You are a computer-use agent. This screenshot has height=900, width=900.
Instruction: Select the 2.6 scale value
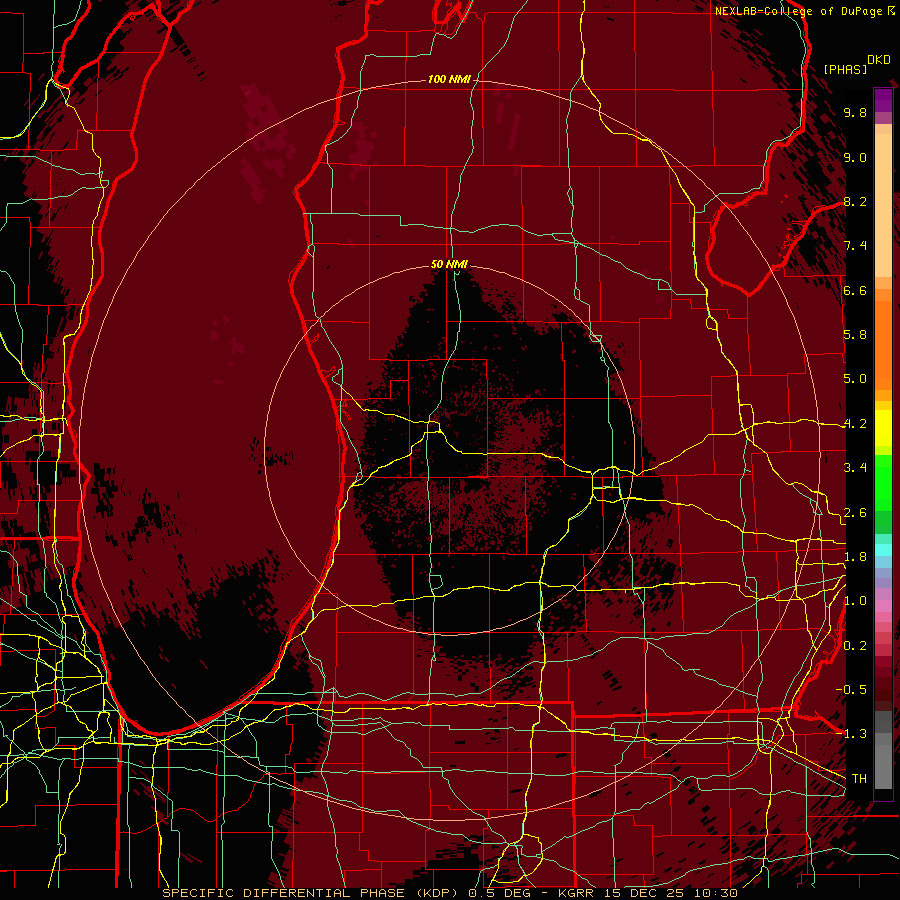[x=855, y=513]
